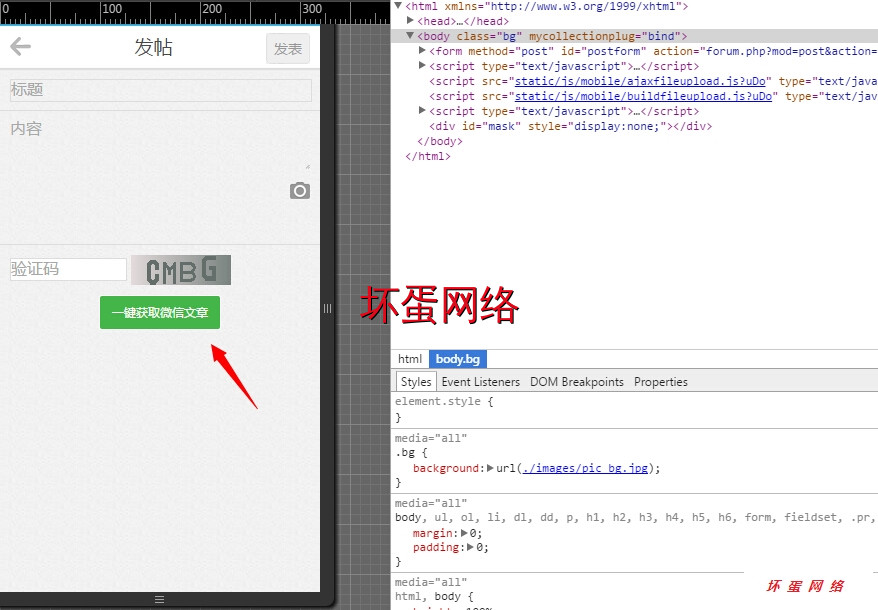The image size is (878, 610).
Task: Expand the inline script node above div#mask
Action: (422, 110)
